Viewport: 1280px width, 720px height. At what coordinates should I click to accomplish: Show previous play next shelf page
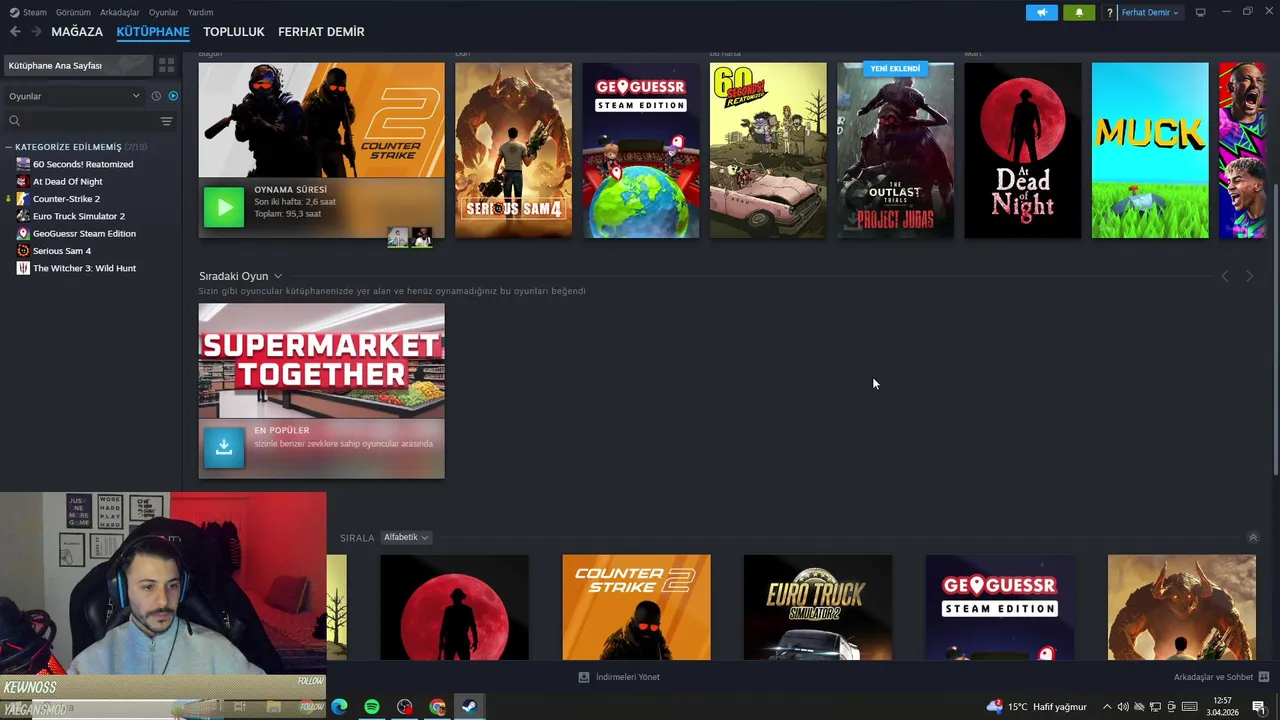[x=1225, y=276]
